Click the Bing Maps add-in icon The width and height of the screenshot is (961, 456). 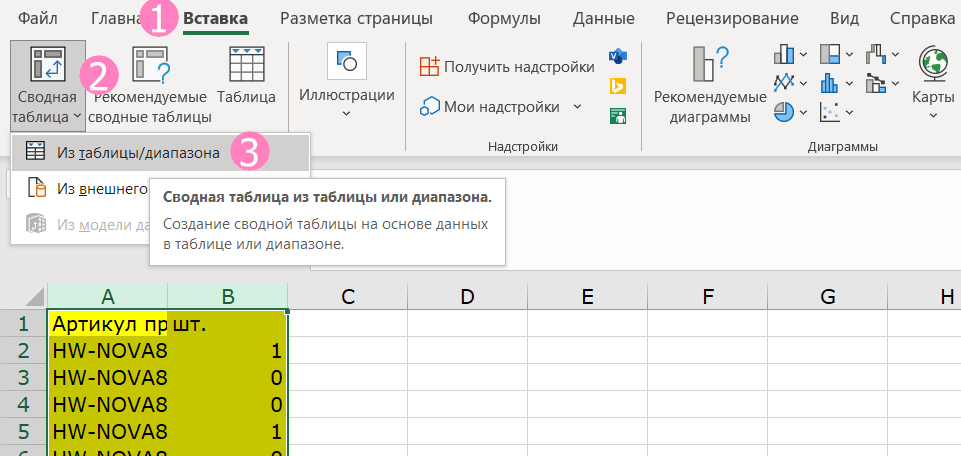(617, 86)
